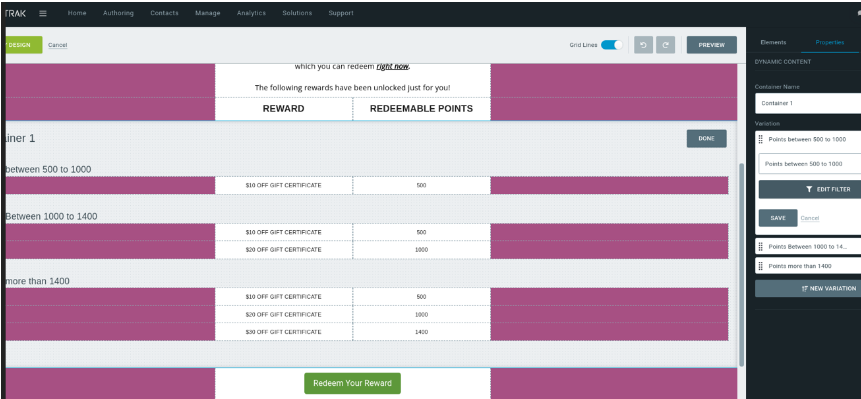This screenshot has height=399, width=861.
Task: Click the 1400 points cell
Action: (421, 332)
